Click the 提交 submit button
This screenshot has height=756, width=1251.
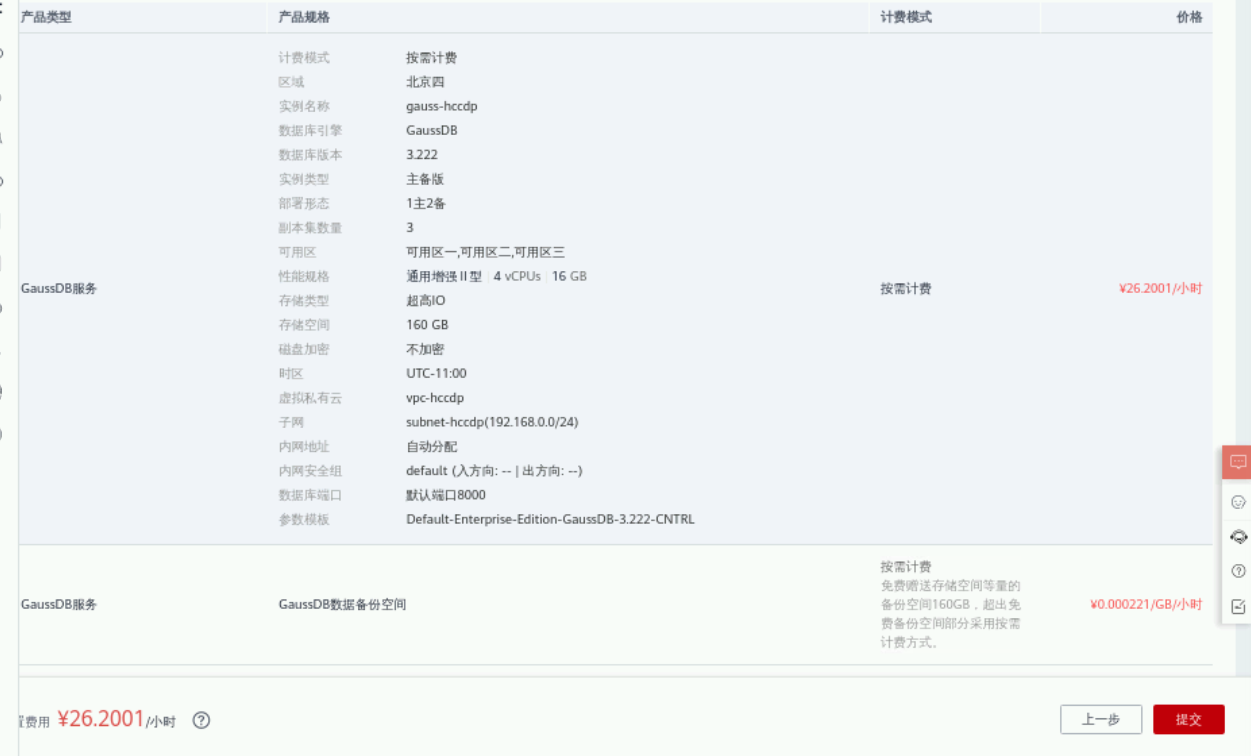1188,719
